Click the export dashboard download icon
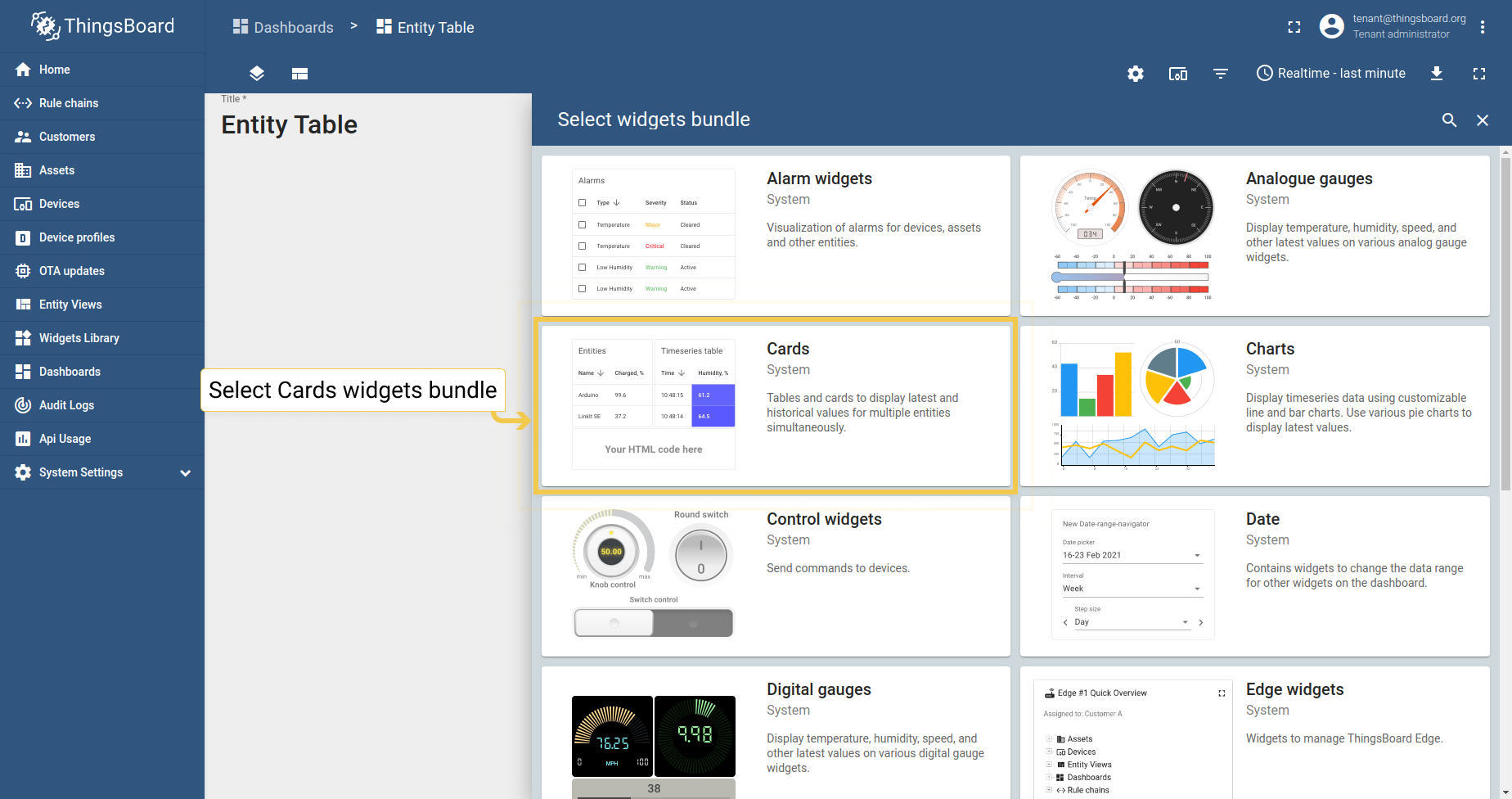1512x799 pixels. click(1436, 74)
